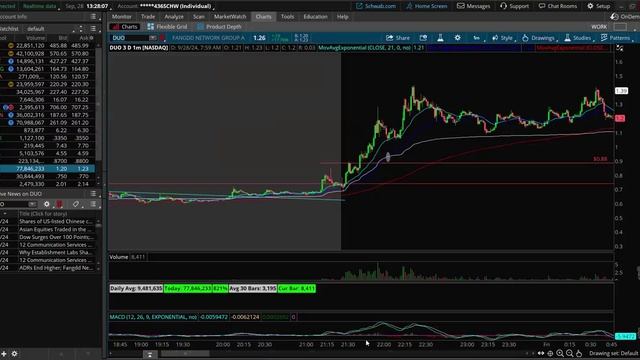
Task: Click the pointer hand icon in chart footer
Action: pyautogui.click(x=579, y=353)
